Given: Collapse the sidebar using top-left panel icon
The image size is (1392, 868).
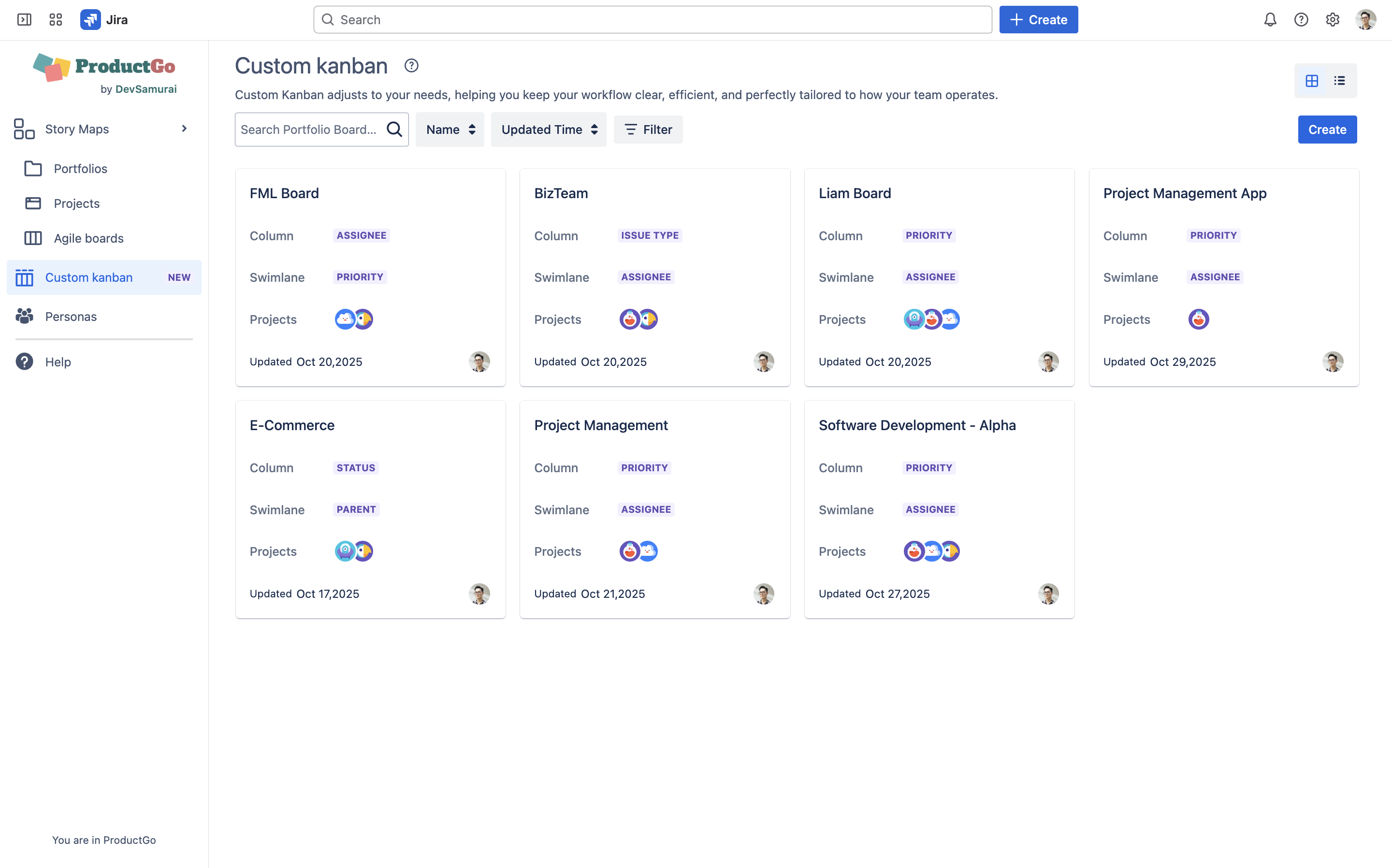Looking at the screenshot, I should coord(24,19).
